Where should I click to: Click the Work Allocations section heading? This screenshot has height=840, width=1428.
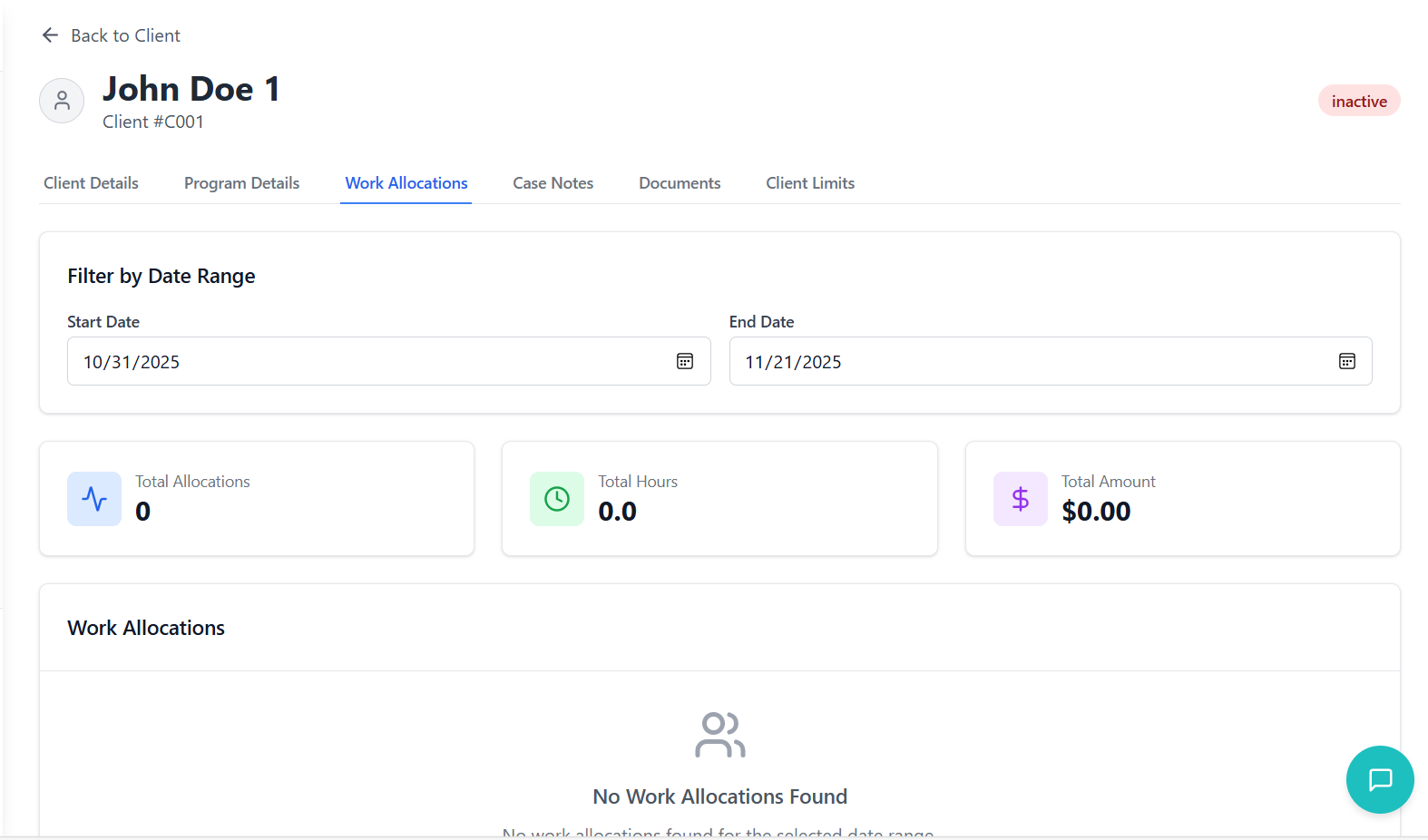146,628
